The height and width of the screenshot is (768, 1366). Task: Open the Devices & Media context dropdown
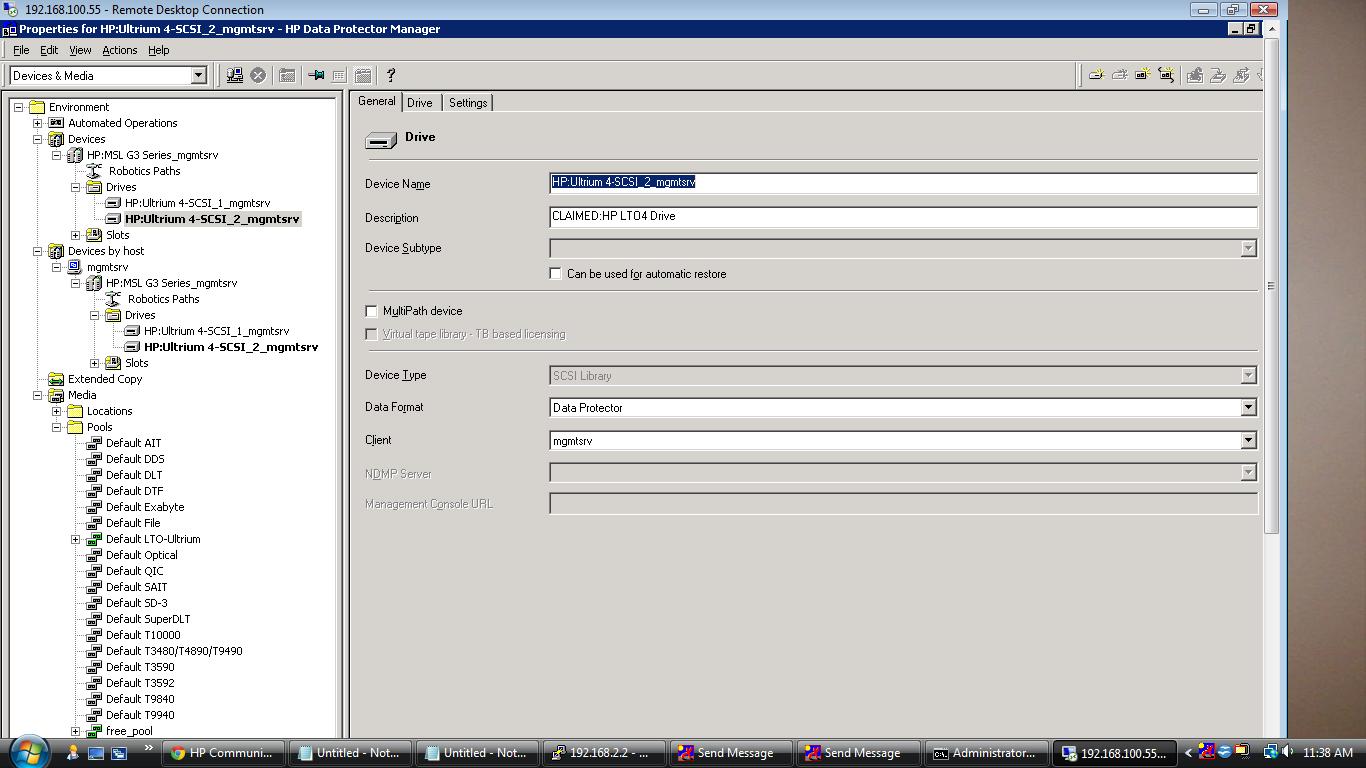pyautogui.click(x=198, y=75)
